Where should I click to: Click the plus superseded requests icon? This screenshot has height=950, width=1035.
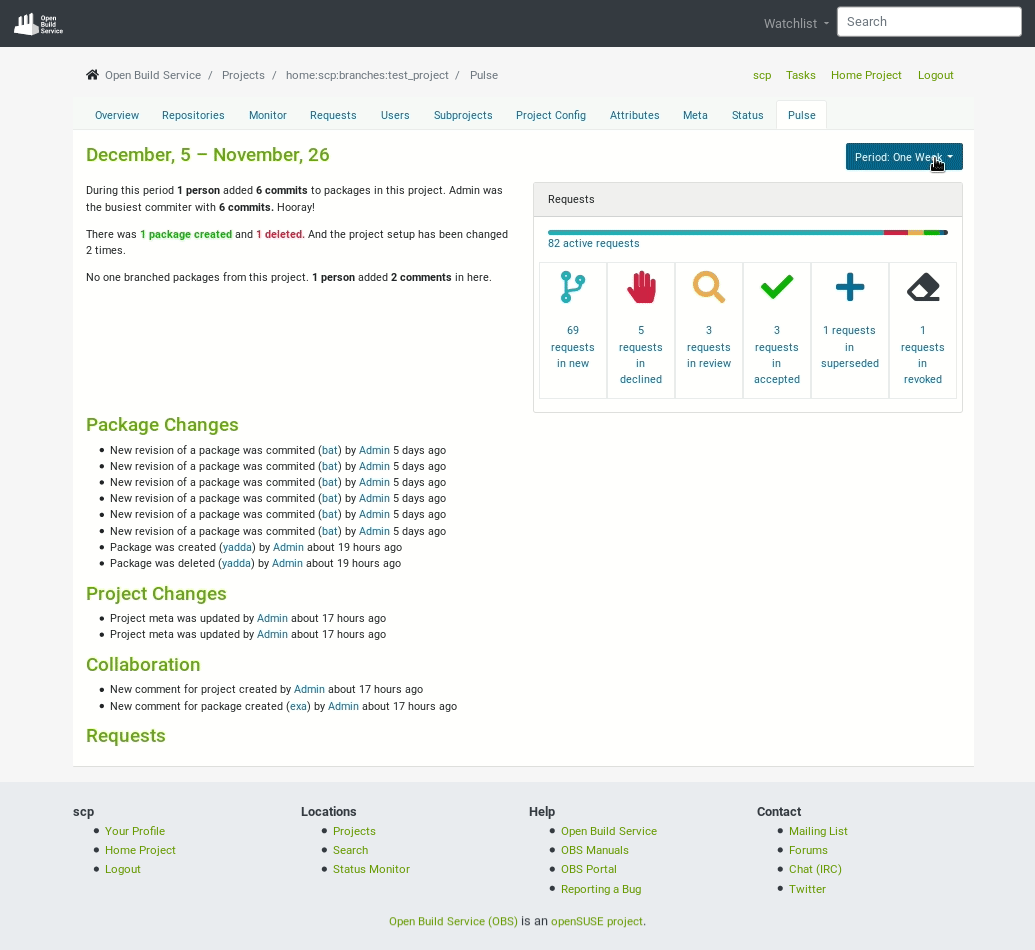[x=850, y=288]
